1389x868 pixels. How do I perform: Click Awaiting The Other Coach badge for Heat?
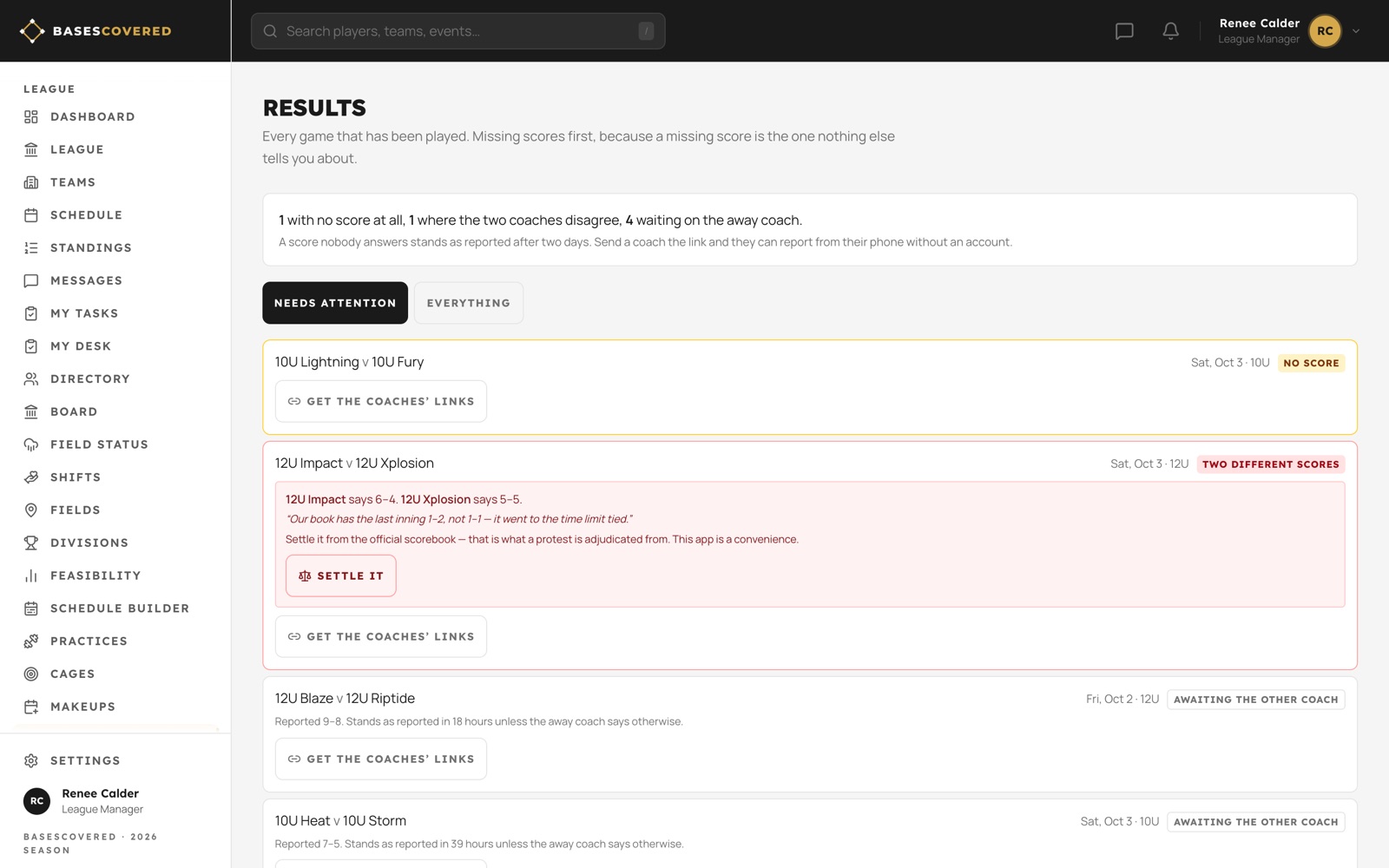[x=1256, y=822]
